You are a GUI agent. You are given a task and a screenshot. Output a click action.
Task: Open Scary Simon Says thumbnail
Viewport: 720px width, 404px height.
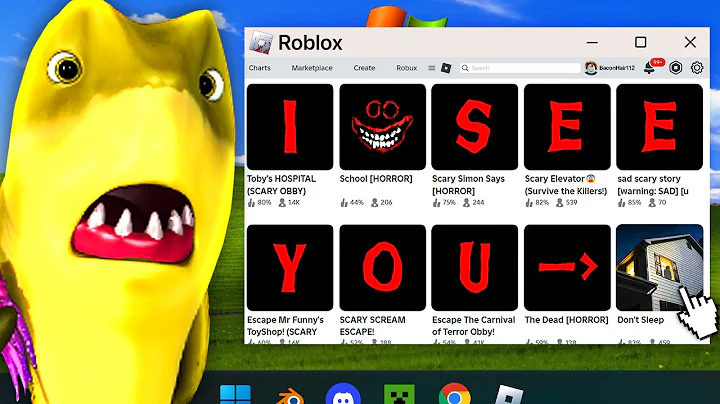(x=474, y=127)
